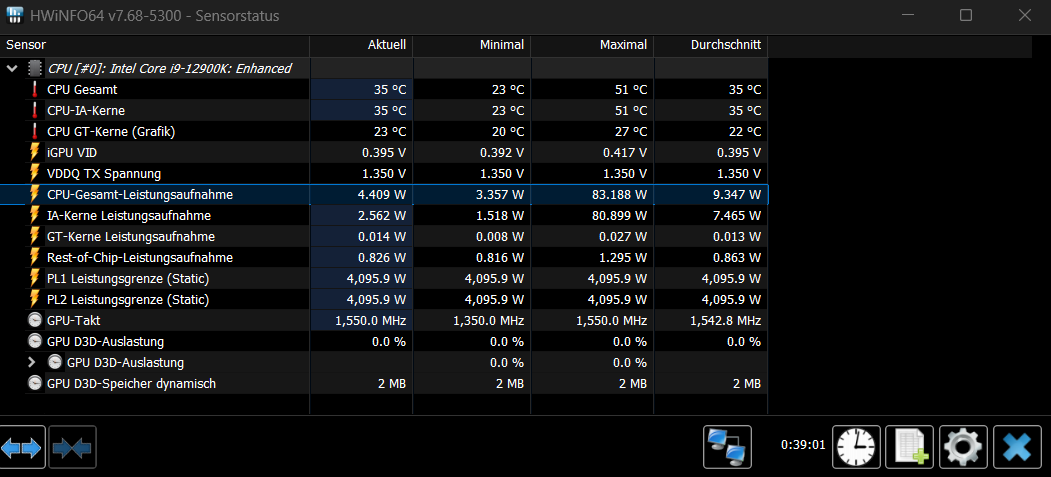Click the lightning icon beside Rest-of-Chip-Leistungsaufnahme
Viewport: 1051px width, 477px height.
pyautogui.click(x=35, y=257)
